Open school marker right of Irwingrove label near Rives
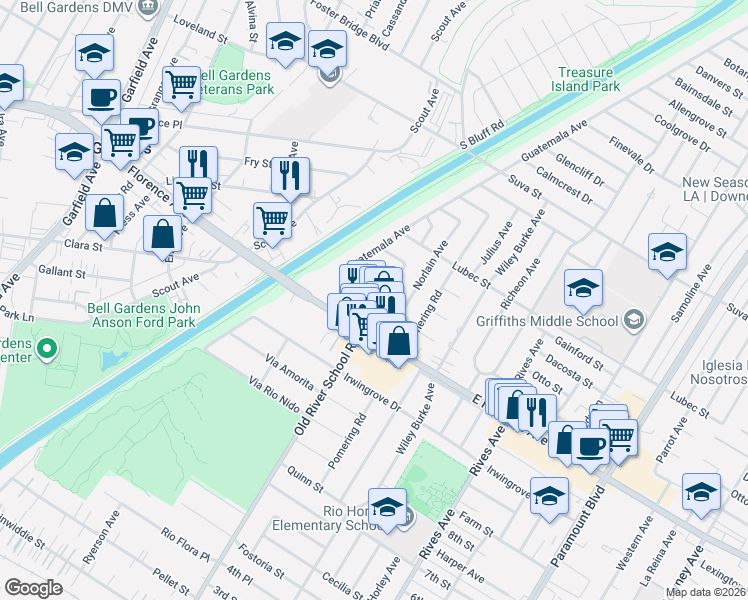 click(550, 497)
